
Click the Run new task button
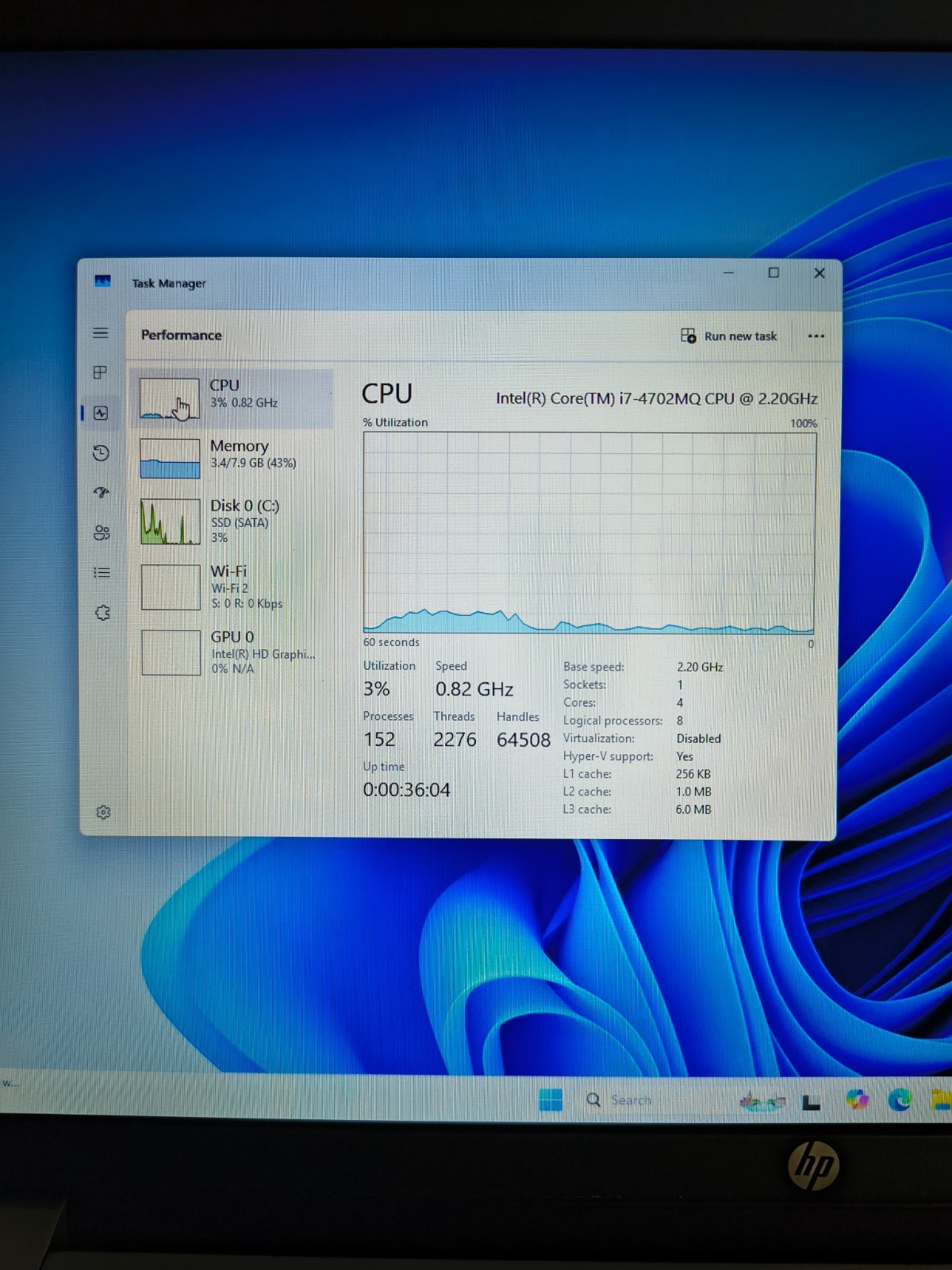[729, 336]
